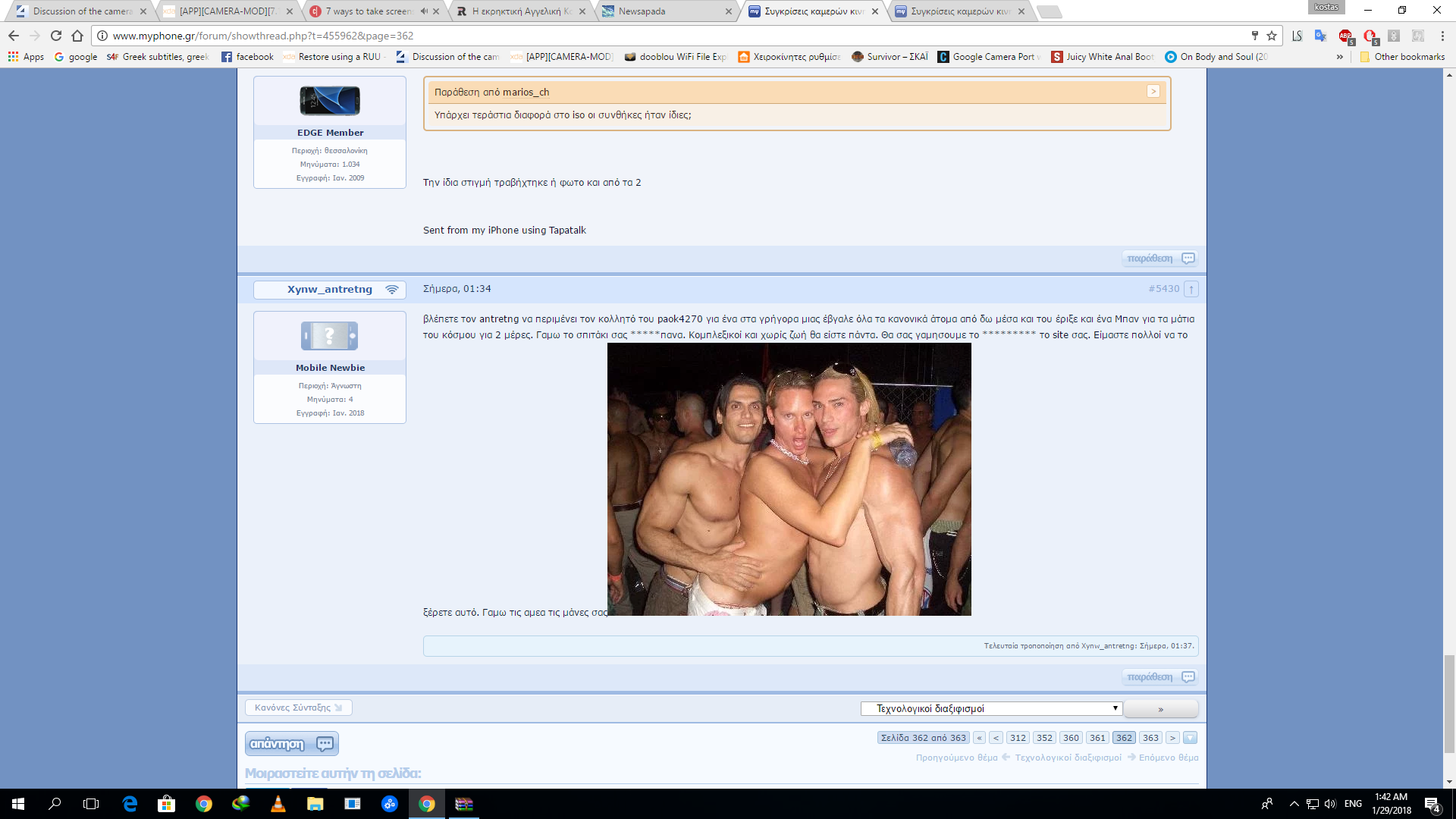1456x819 pixels.
Task: Click the browser home icon
Action: 77,36
